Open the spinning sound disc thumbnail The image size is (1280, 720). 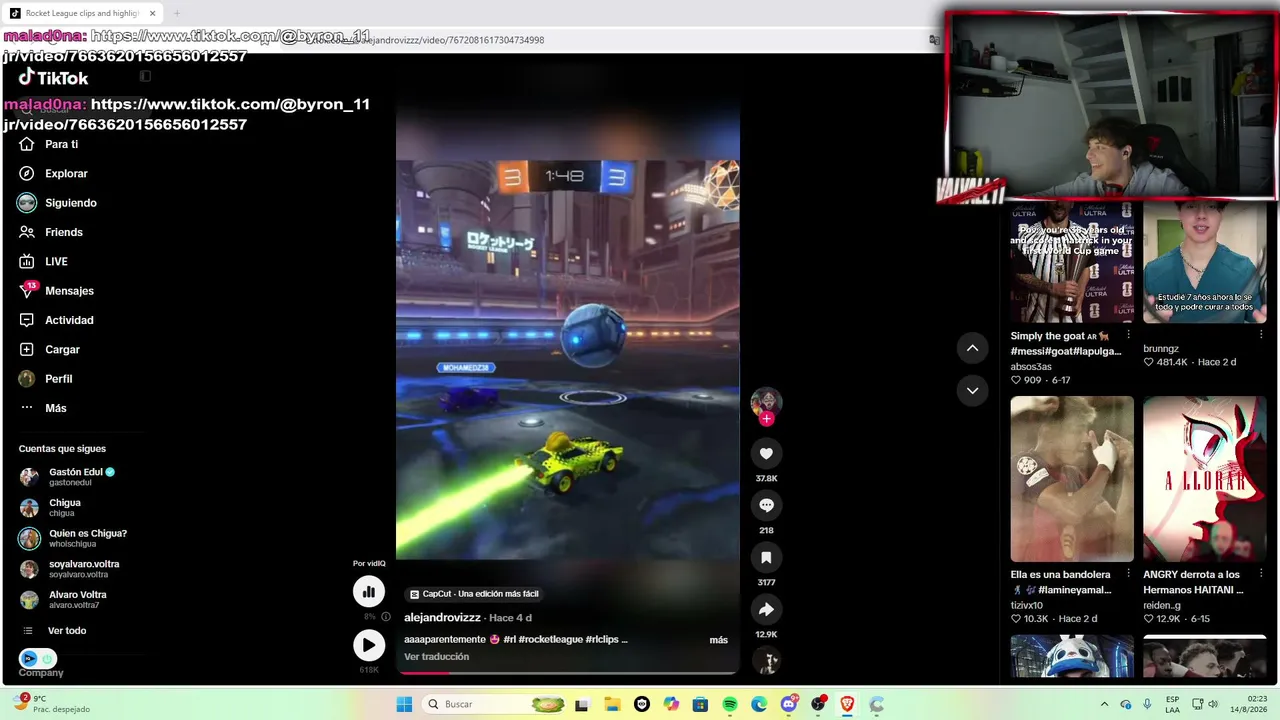point(766,661)
